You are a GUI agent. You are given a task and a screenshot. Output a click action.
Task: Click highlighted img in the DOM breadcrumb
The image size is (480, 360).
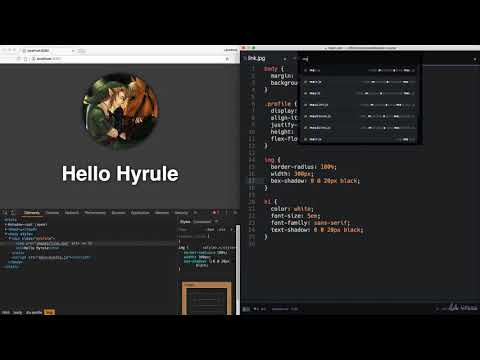[49, 312]
